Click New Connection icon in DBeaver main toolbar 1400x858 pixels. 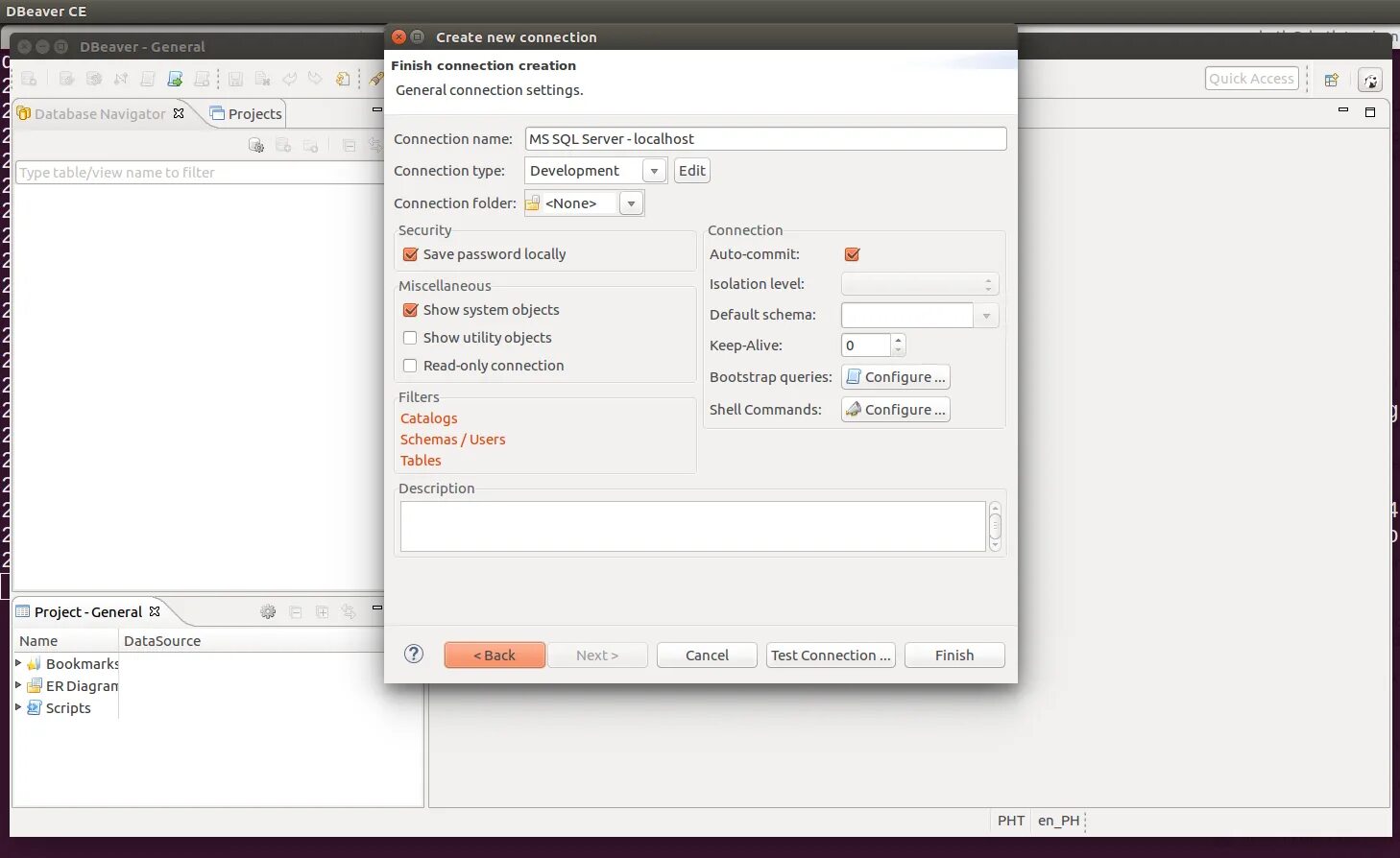[x=29, y=79]
